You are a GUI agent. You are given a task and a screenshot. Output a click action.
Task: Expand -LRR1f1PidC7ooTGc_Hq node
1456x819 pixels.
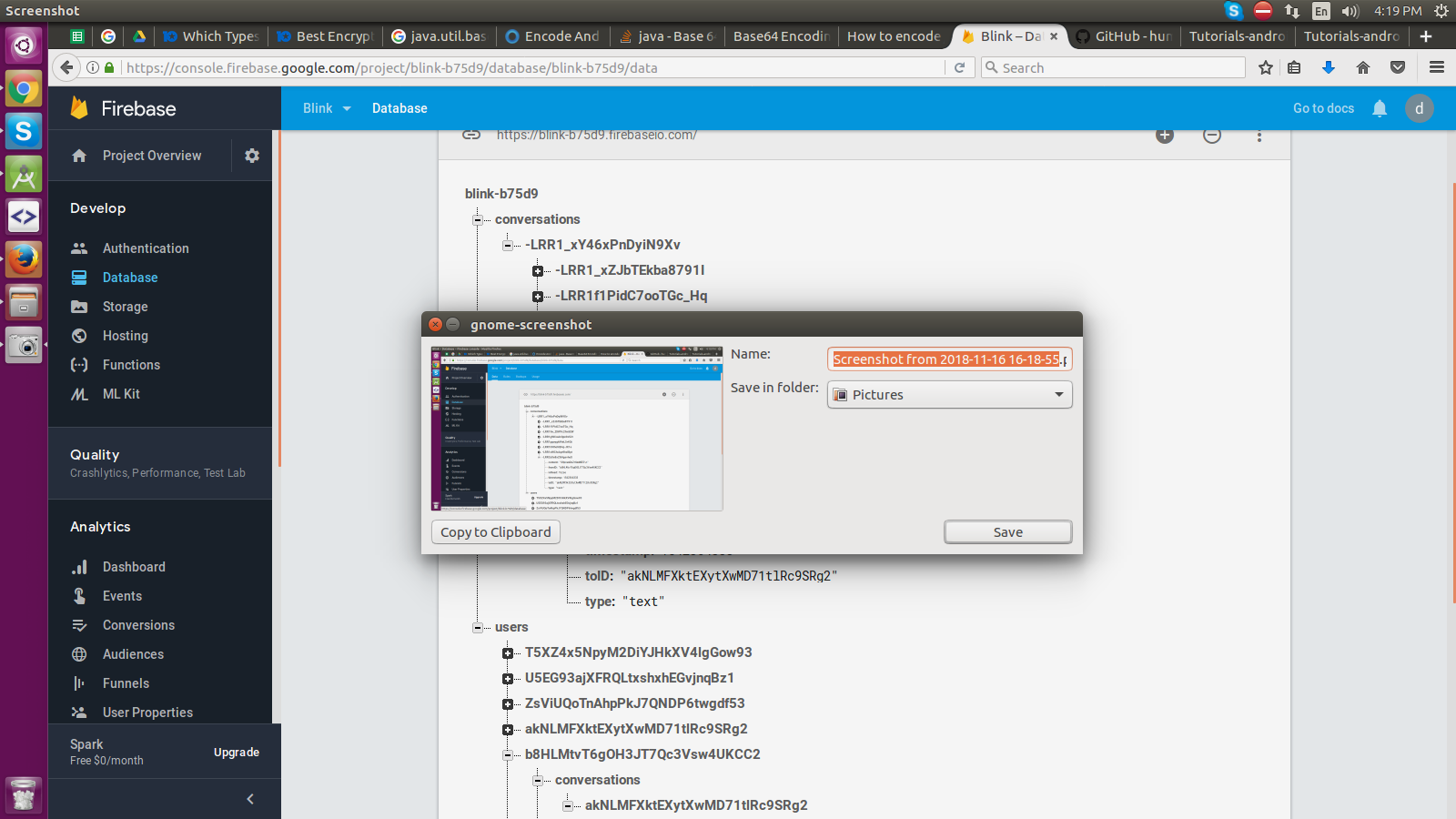[538, 296]
